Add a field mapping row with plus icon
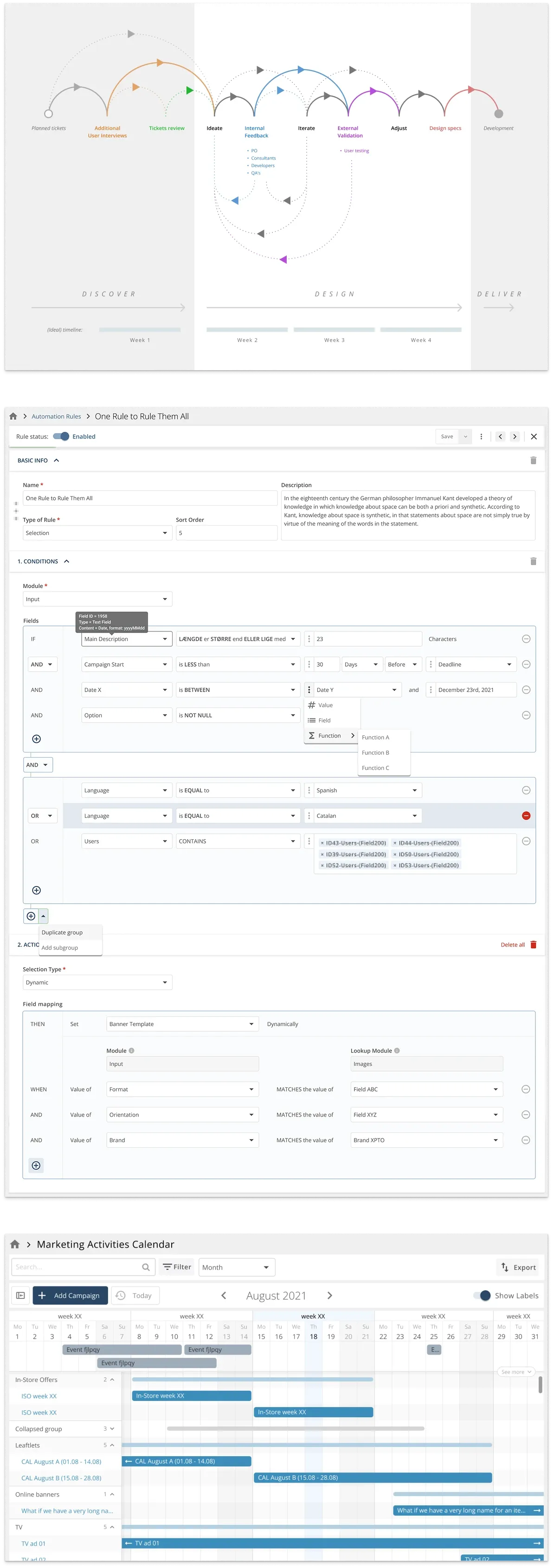The image size is (553, 1568). (x=37, y=1165)
